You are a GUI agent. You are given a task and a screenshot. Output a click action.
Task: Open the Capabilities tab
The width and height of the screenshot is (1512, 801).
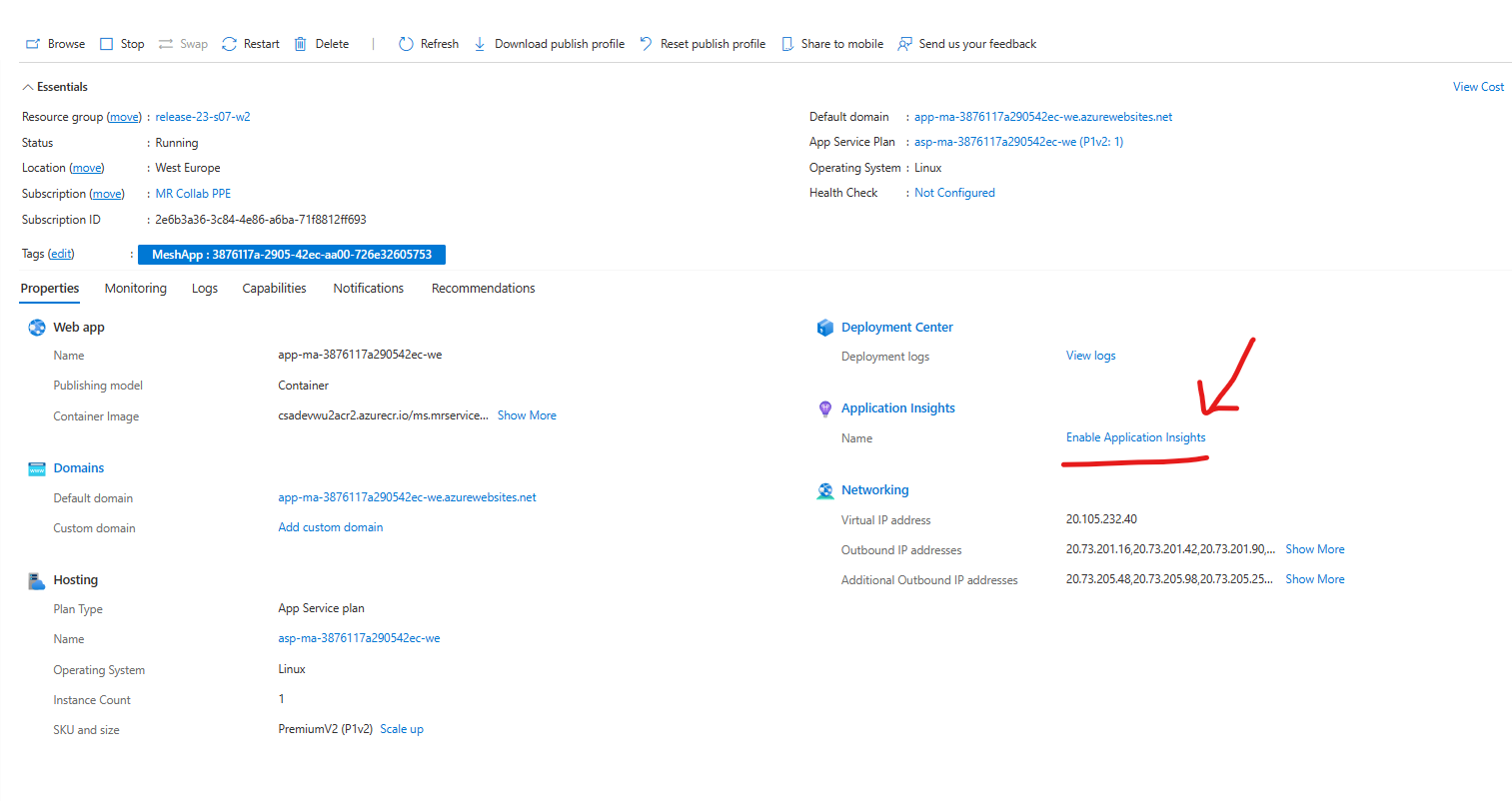pyautogui.click(x=274, y=288)
